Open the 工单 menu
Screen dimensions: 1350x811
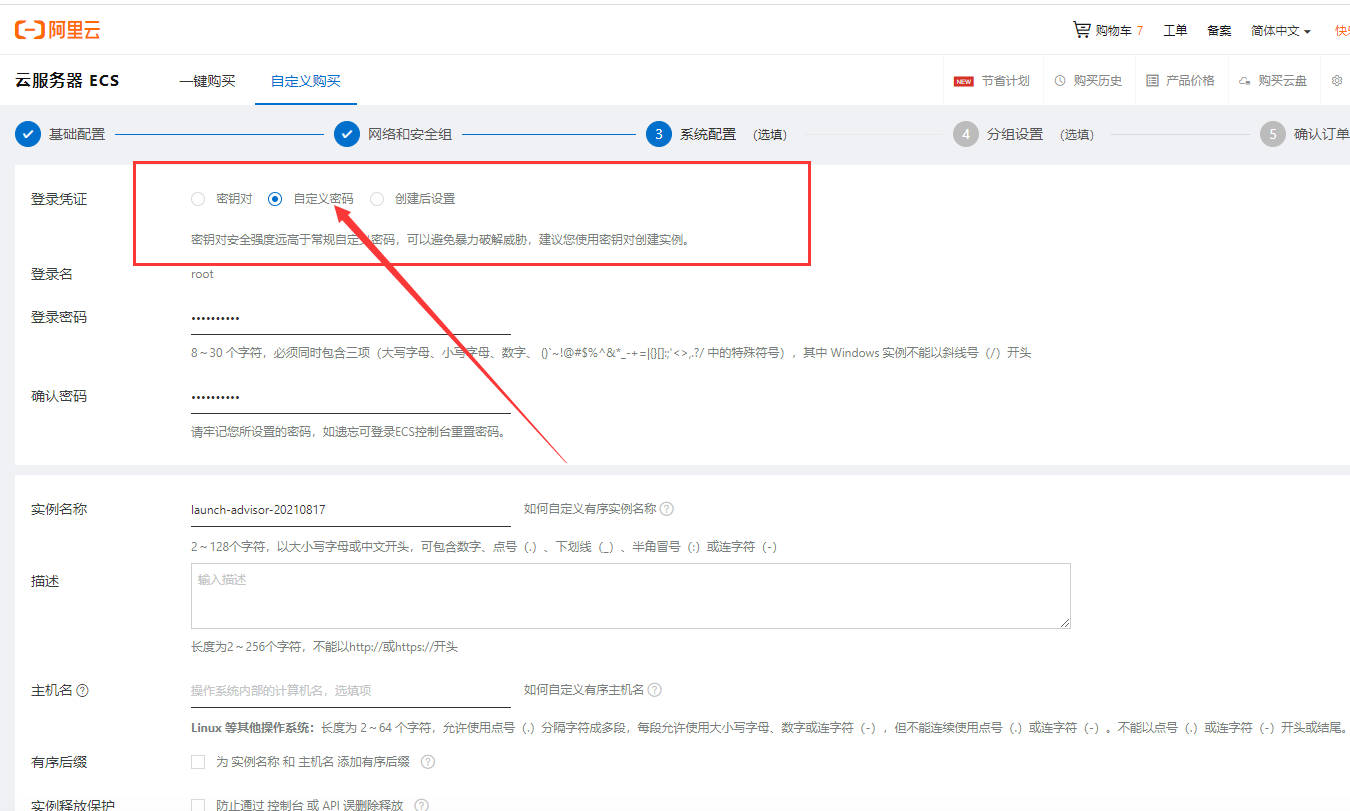pyautogui.click(x=1175, y=31)
